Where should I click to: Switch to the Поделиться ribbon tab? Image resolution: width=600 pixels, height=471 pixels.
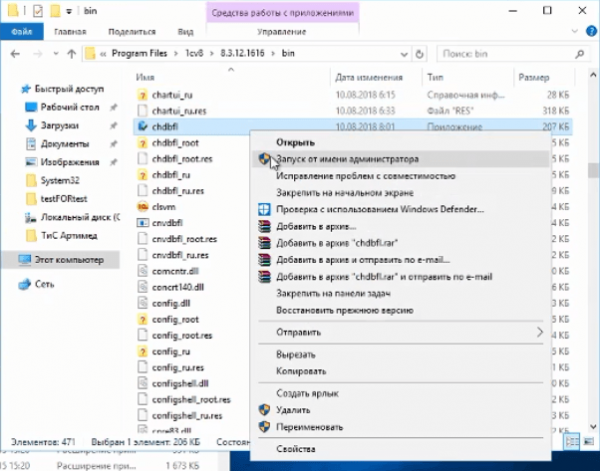pyautogui.click(x=132, y=32)
